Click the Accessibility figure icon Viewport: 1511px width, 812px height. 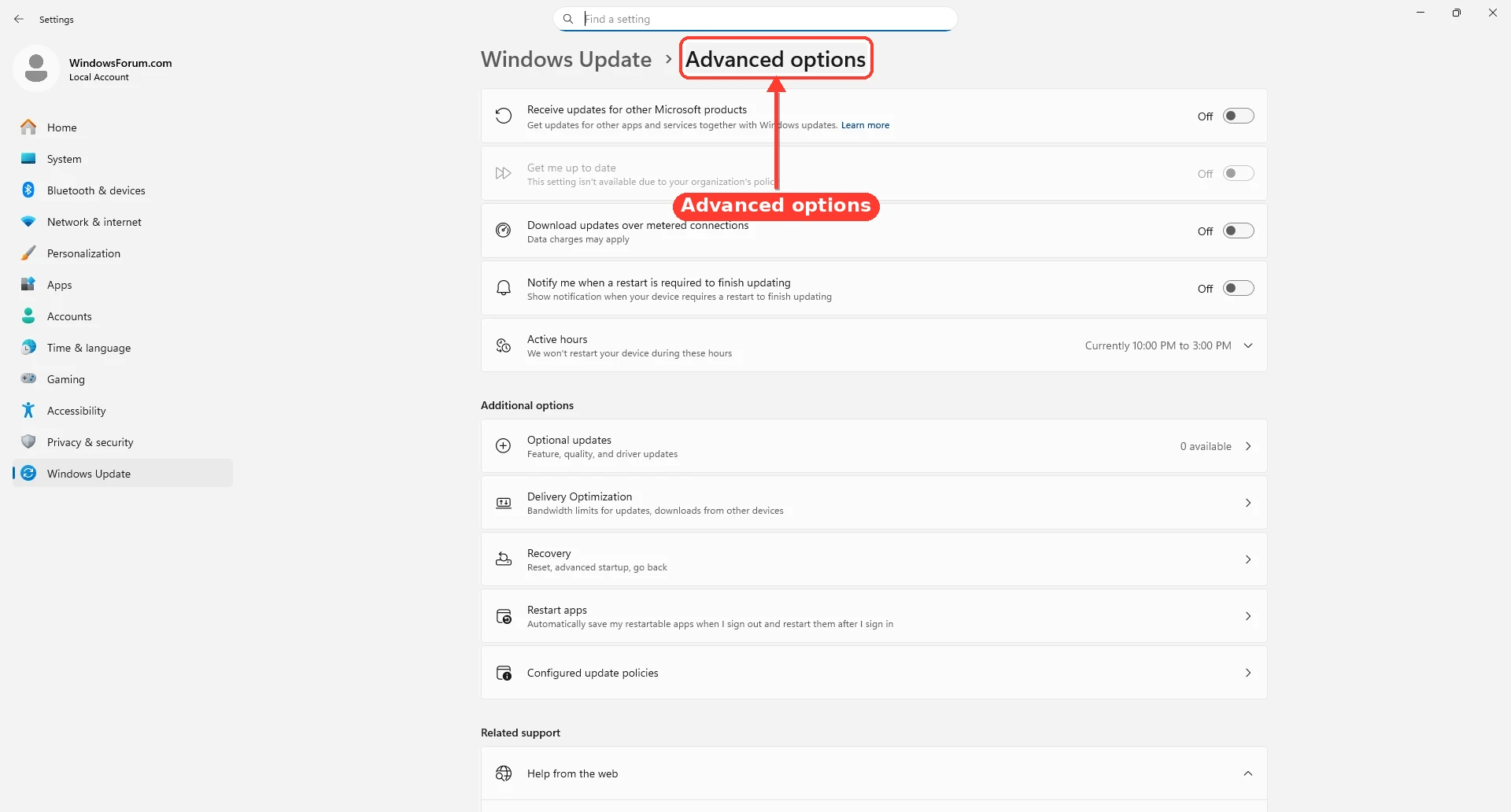[28, 410]
